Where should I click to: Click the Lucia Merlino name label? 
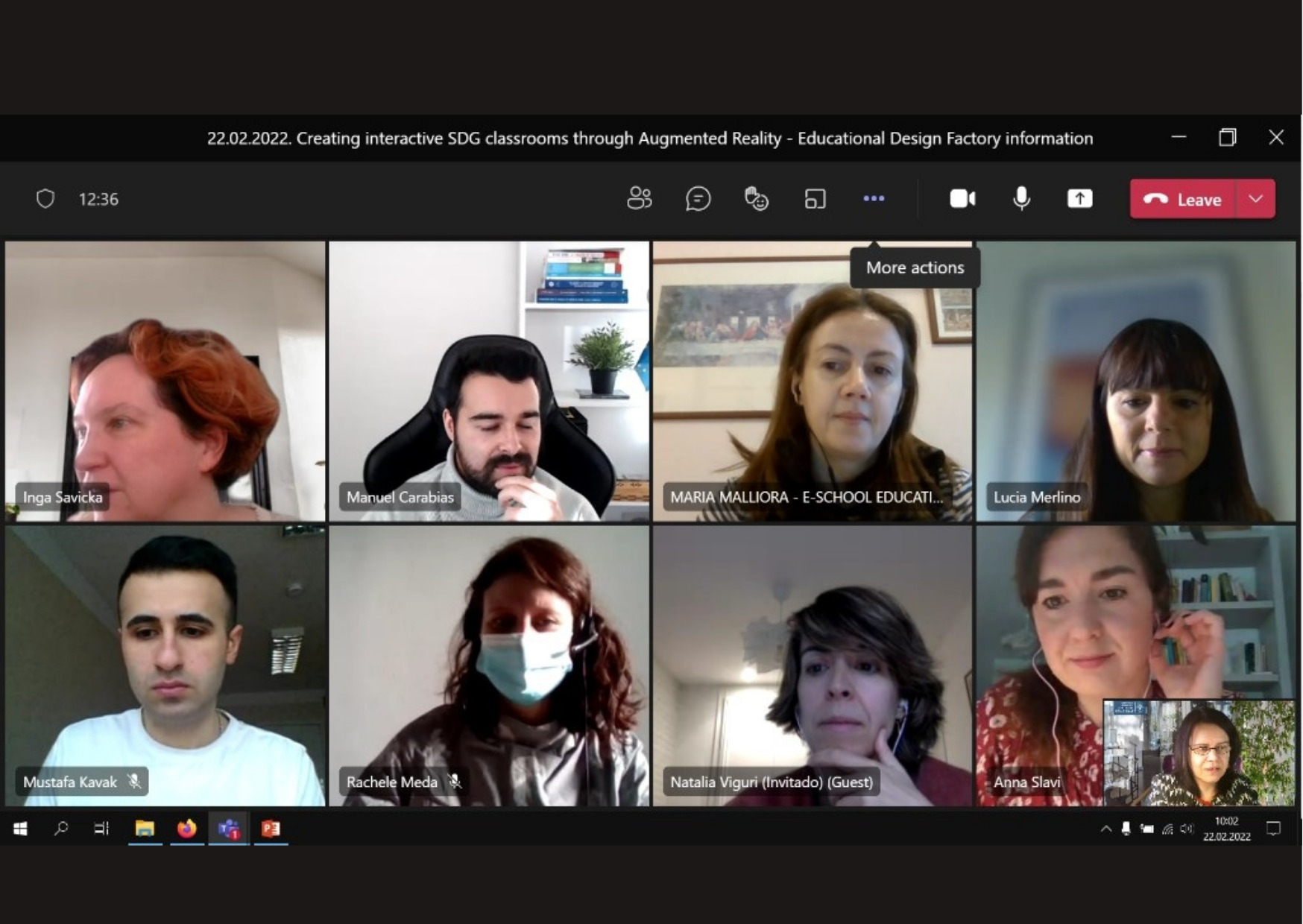point(1036,497)
